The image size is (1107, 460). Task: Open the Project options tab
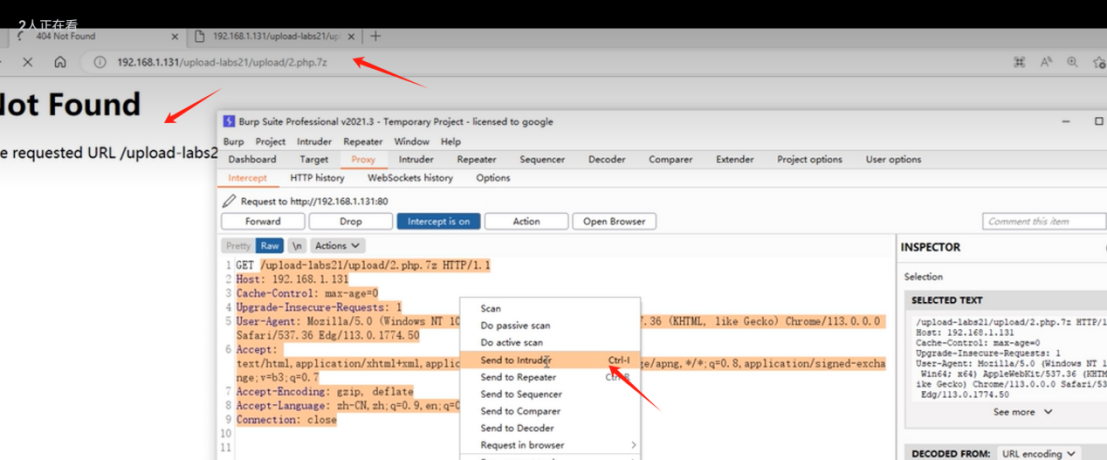tap(810, 159)
